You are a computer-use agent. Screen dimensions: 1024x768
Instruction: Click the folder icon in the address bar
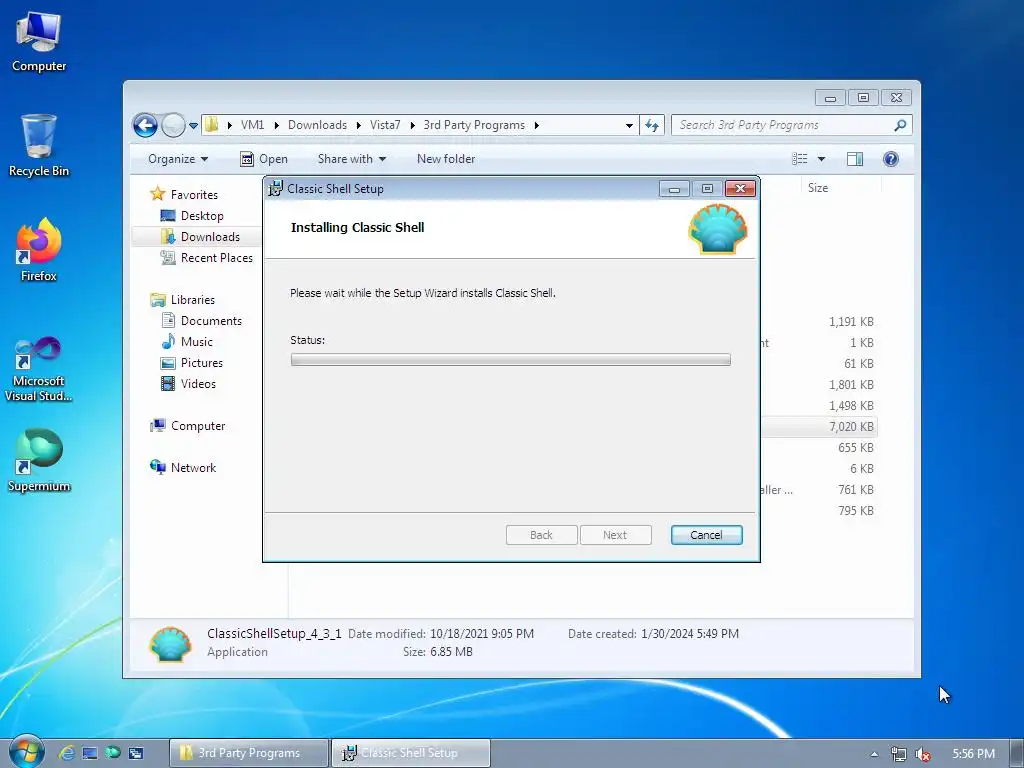[211, 125]
